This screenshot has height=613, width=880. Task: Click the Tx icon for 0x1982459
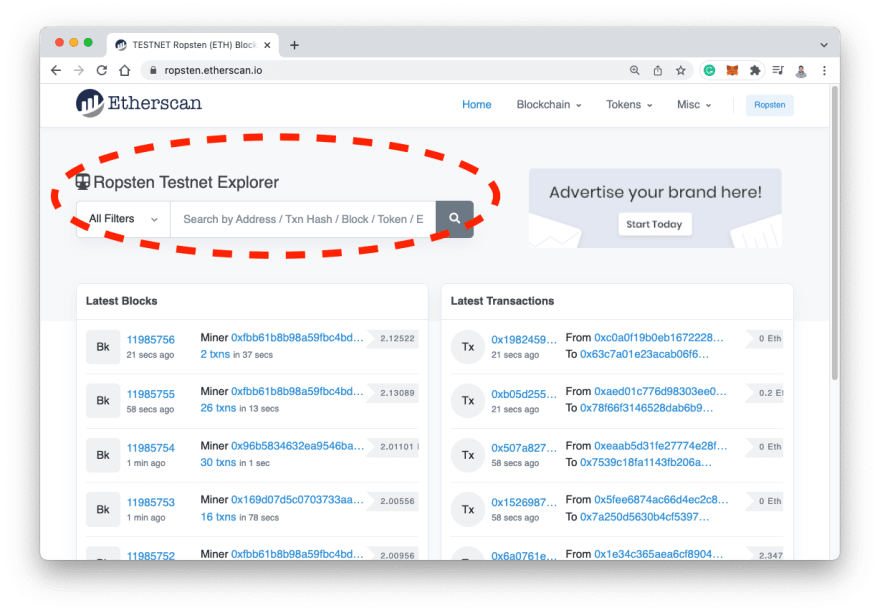pos(468,347)
